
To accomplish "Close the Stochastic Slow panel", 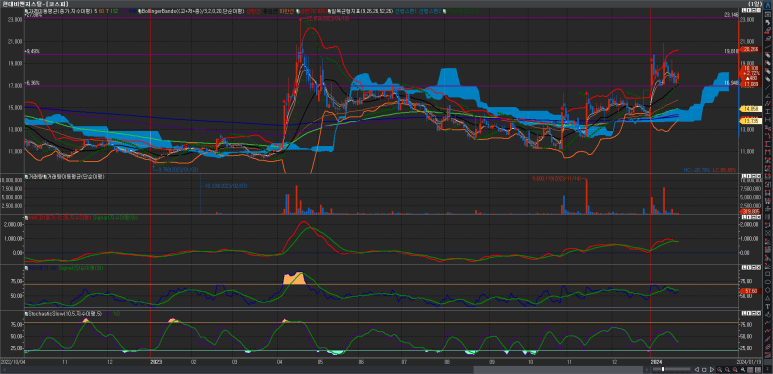I will 759,313.
